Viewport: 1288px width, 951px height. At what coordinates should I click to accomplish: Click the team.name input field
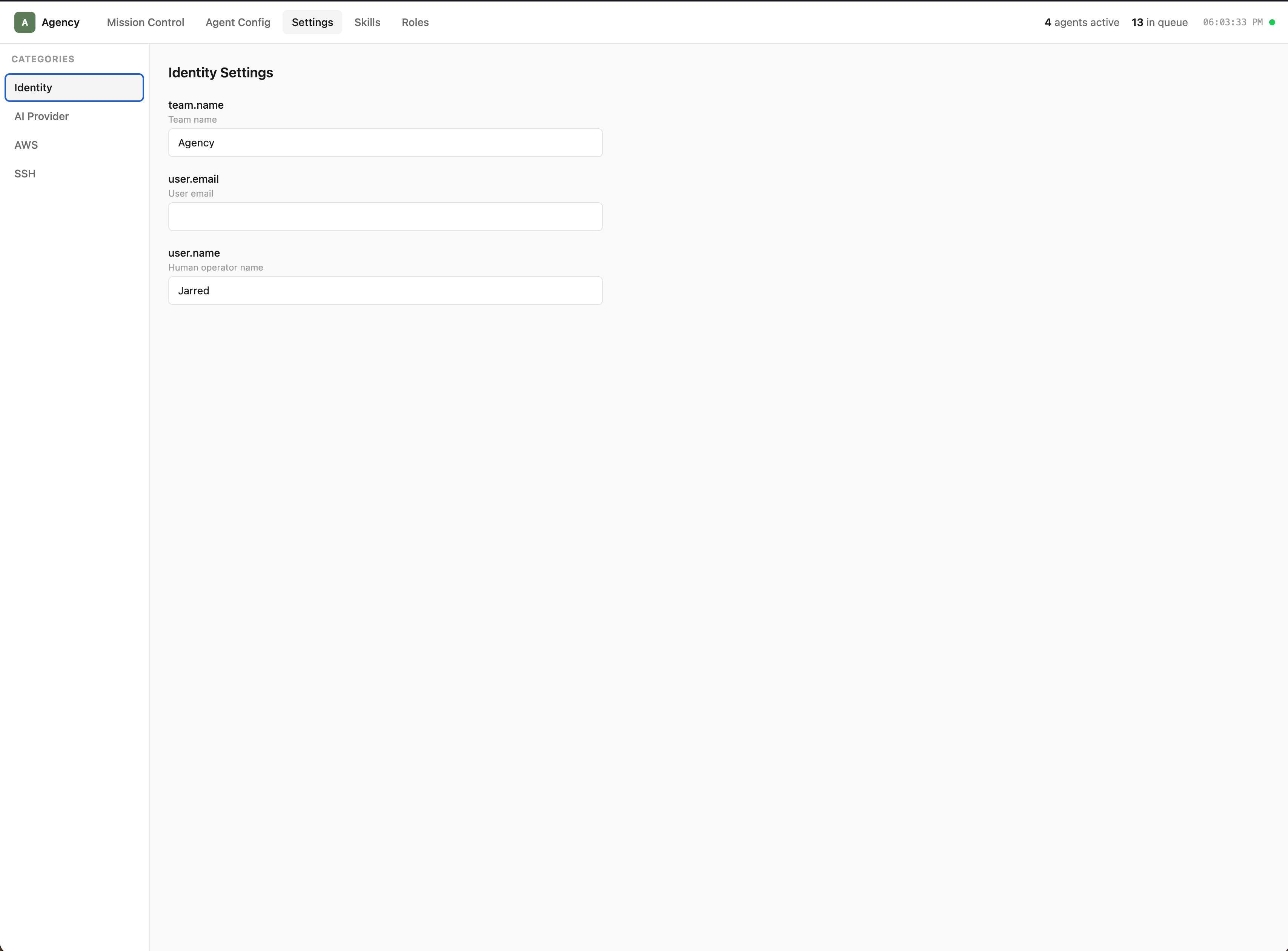[x=385, y=143]
